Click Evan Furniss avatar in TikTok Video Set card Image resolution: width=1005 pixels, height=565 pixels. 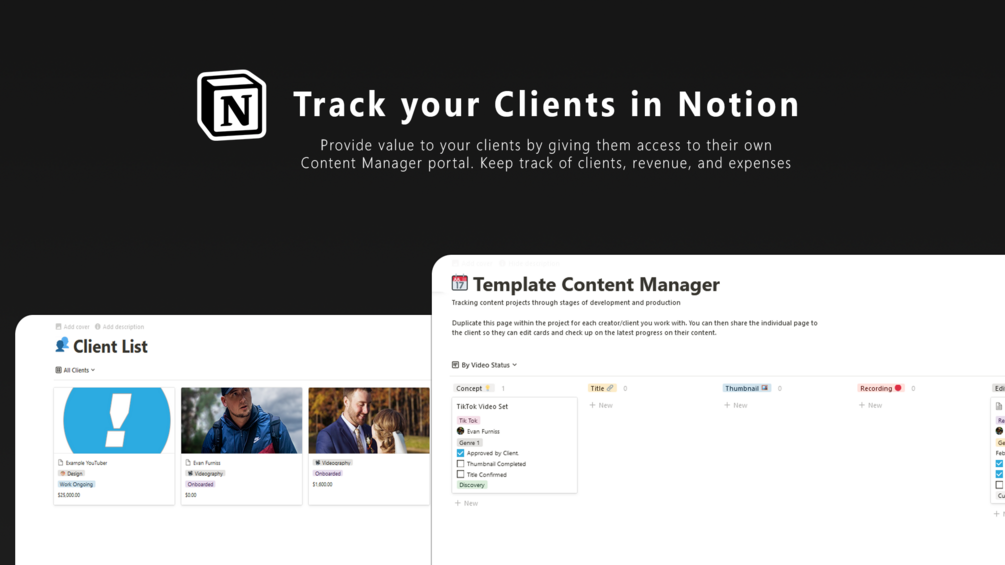pos(460,431)
